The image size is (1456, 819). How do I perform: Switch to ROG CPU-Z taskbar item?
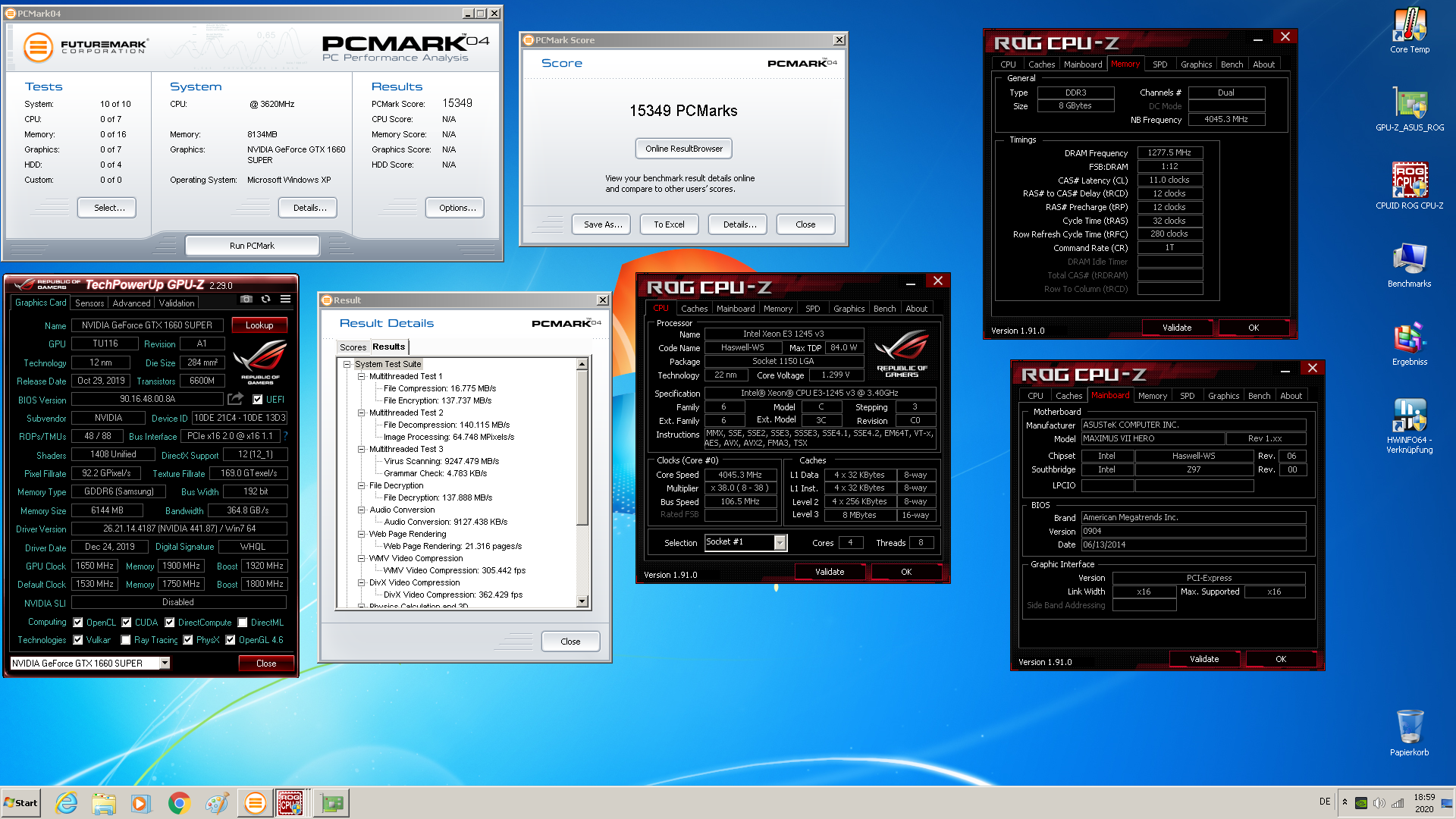pyautogui.click(x=292, y=803)
